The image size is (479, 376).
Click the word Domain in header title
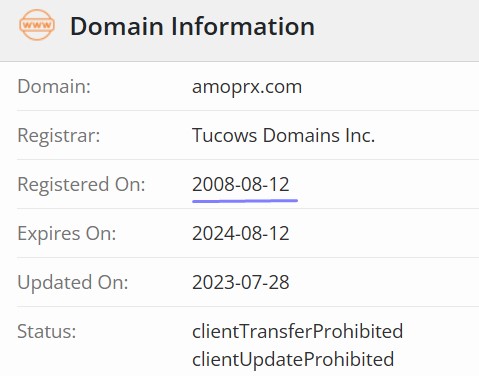(116, 26)
